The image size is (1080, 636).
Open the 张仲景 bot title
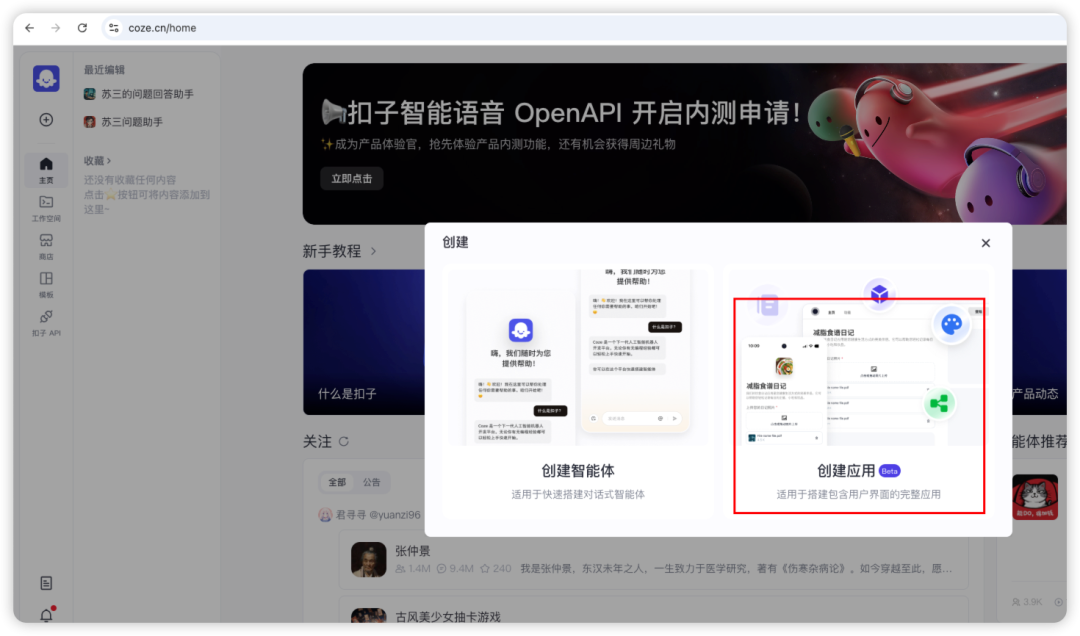[413, 551]
